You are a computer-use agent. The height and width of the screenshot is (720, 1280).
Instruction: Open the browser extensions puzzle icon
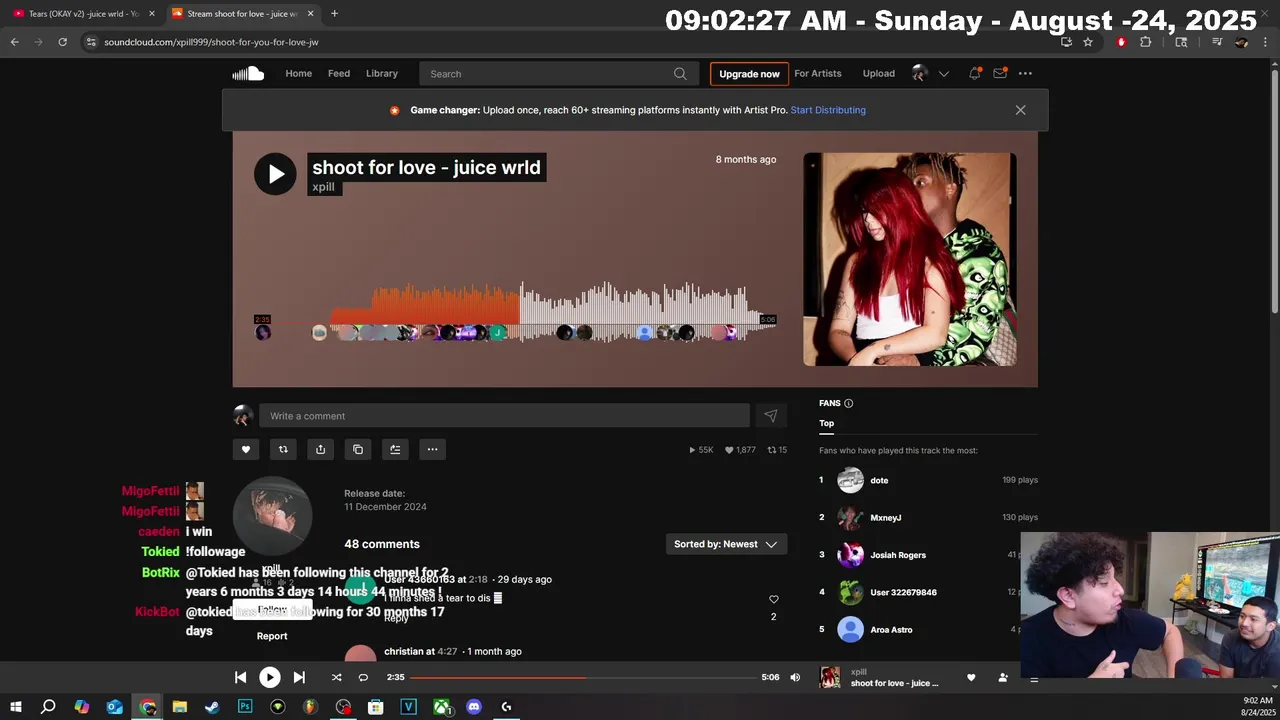1146,42
